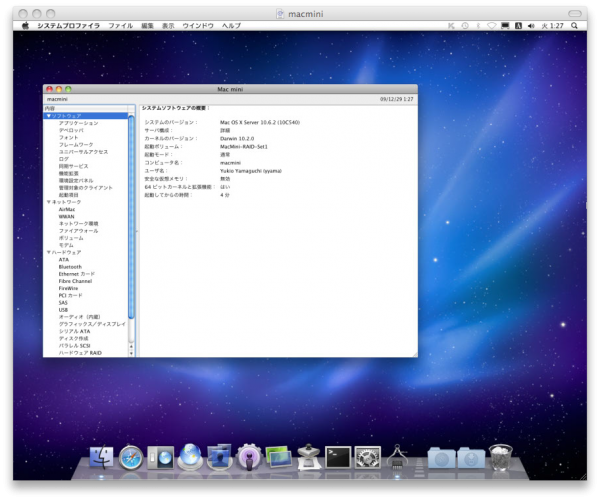This screenshot has height=500, width=600.
Task: Click the Mac mini window resize corner
Action: (x=415, y=355)
